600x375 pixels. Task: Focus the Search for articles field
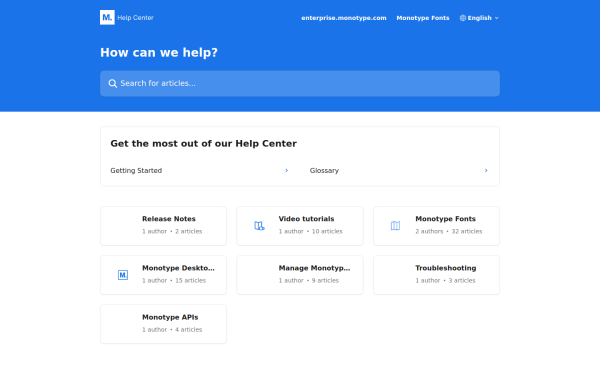[300, 83]
